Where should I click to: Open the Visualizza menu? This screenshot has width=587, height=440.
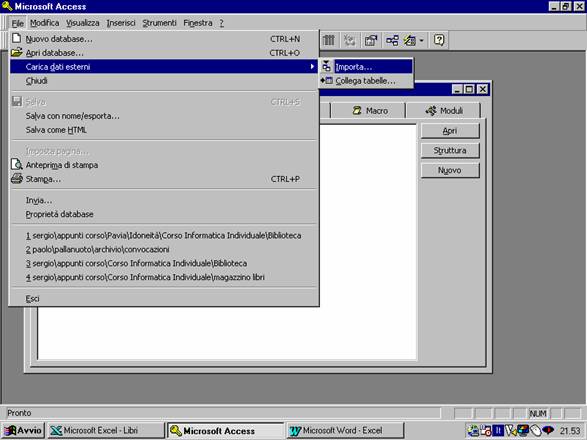pos(83,23)
